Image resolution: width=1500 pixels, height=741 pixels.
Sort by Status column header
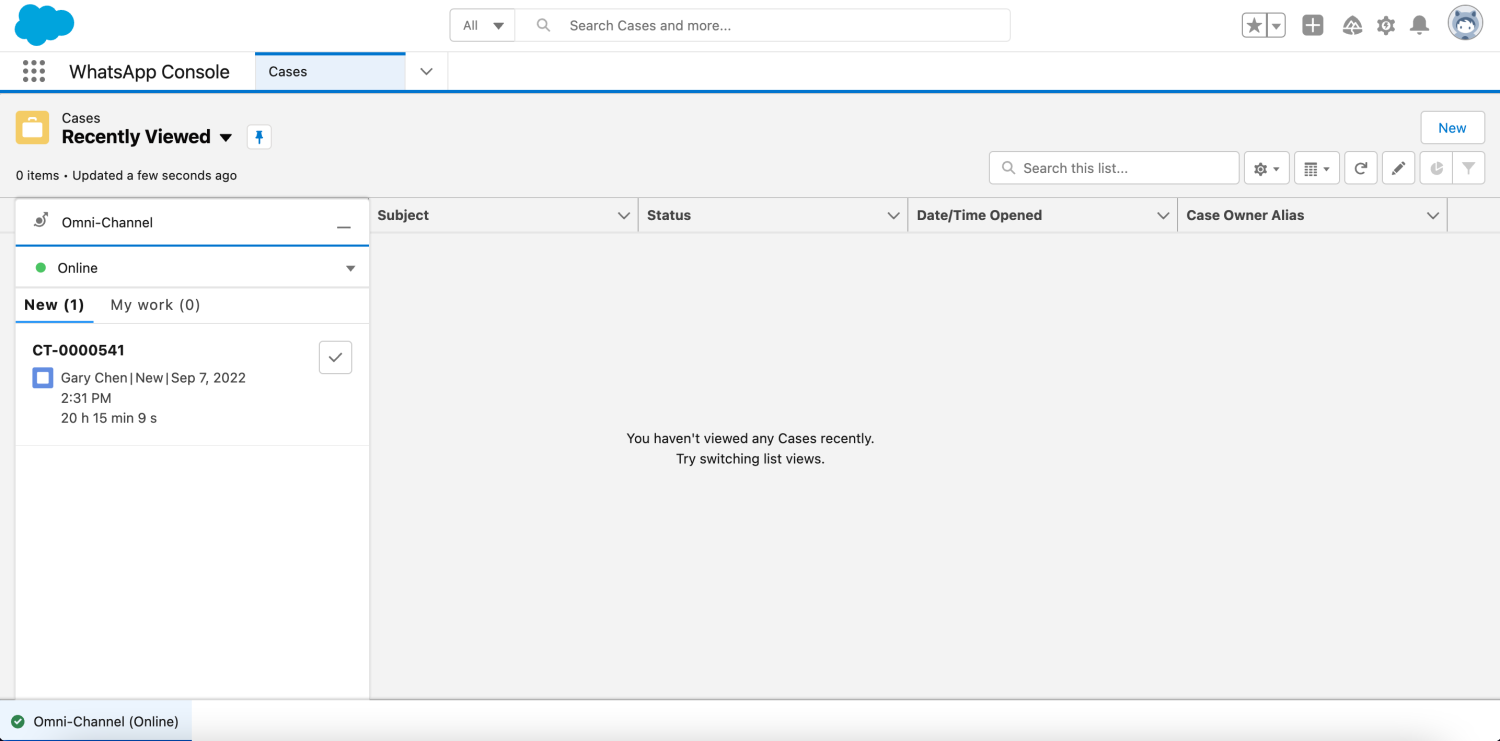coord(669,215)
